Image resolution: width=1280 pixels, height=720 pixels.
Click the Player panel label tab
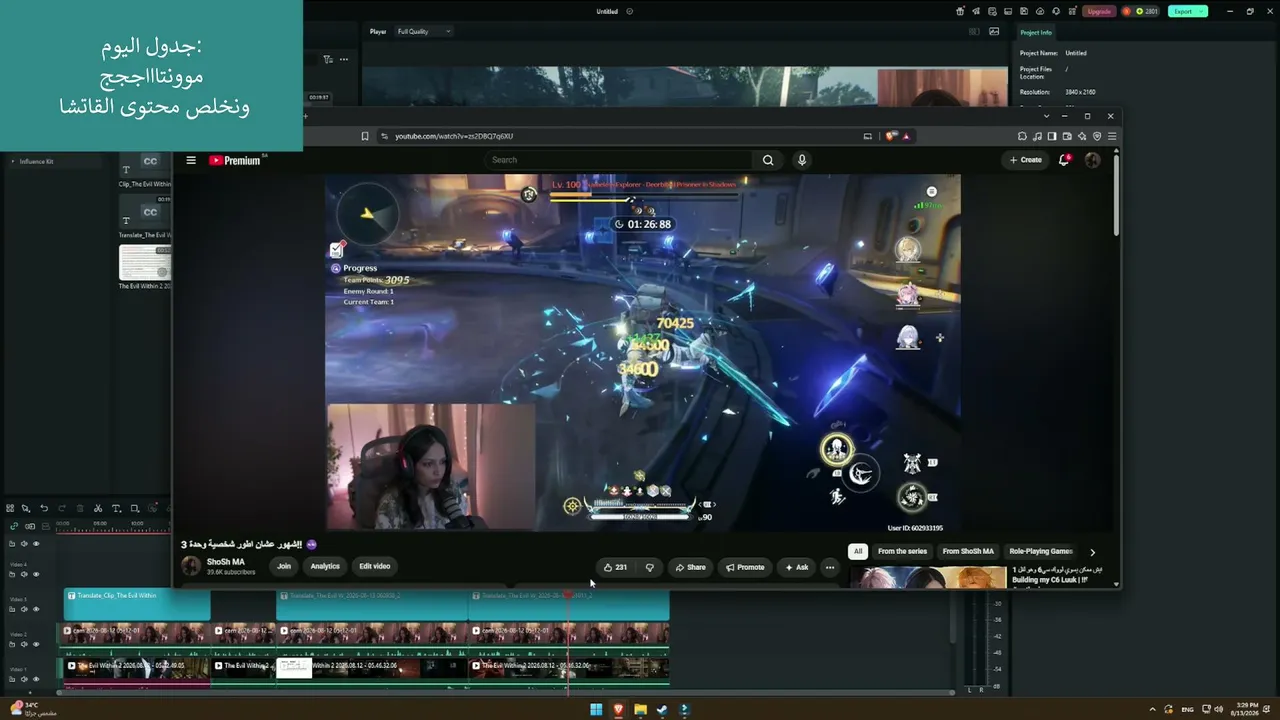pyautogui.click(x=378, y=31)
